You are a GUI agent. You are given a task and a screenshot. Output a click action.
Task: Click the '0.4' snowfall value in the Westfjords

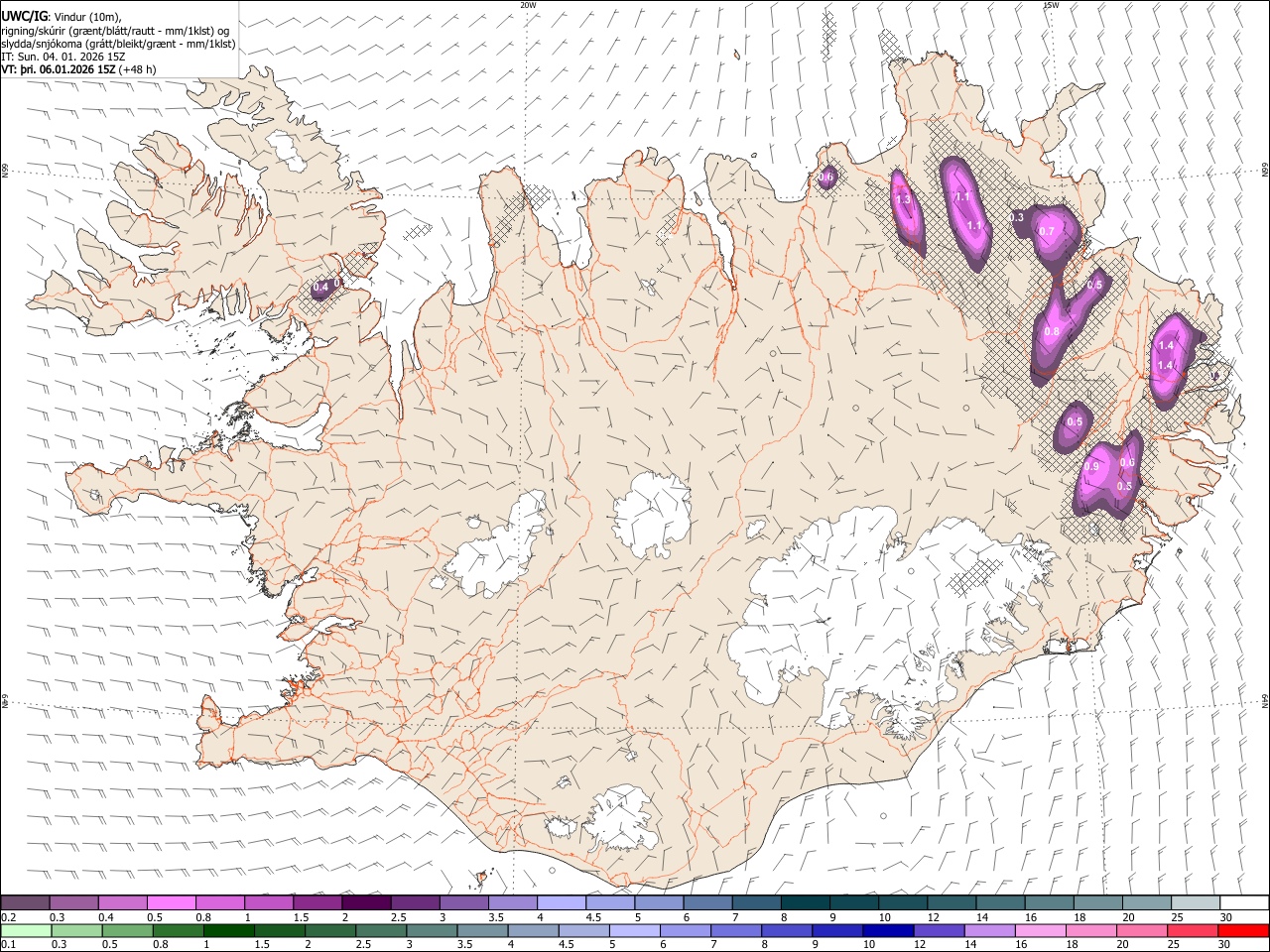(320, 288)
